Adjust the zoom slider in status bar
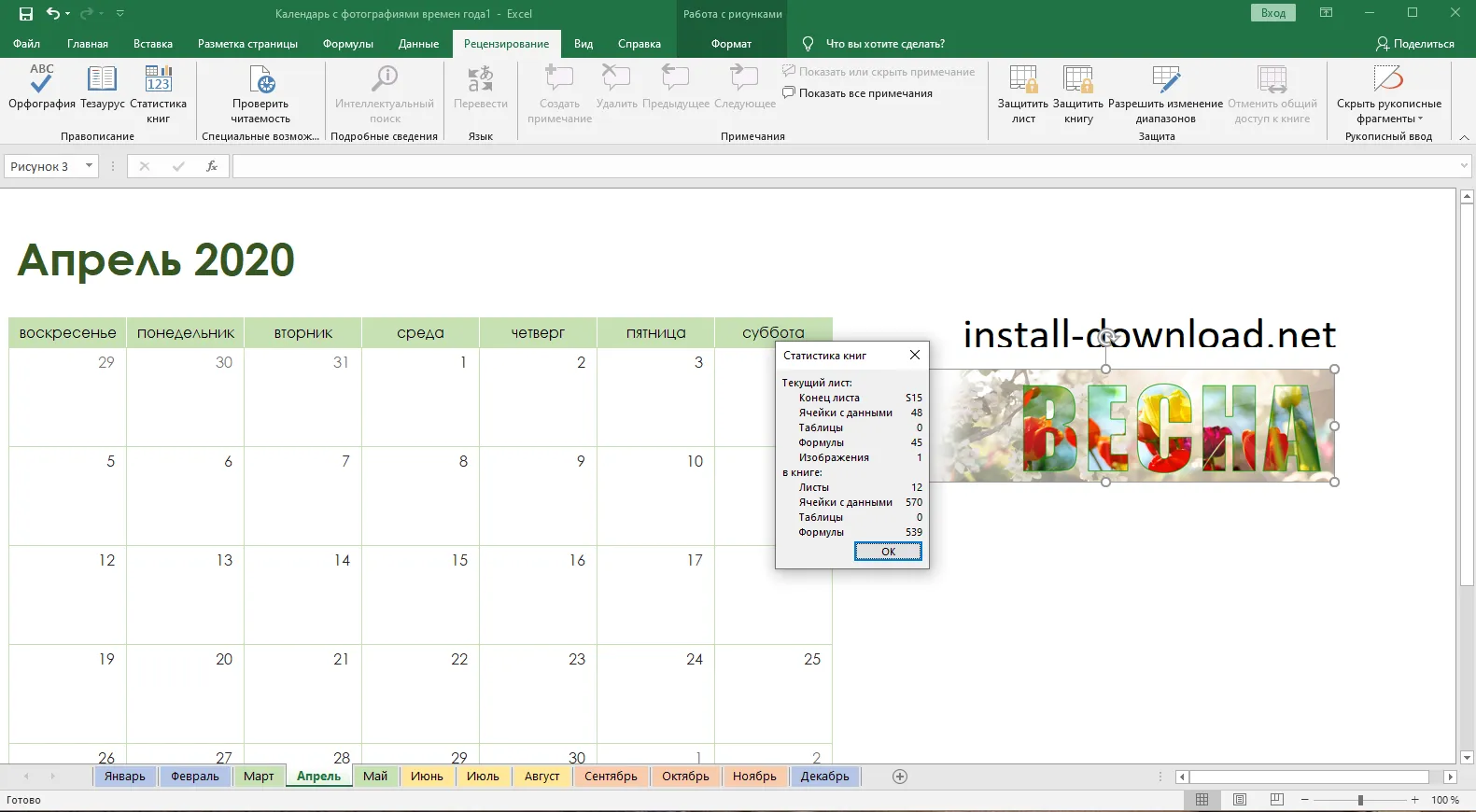 (x=1360, y=800)
